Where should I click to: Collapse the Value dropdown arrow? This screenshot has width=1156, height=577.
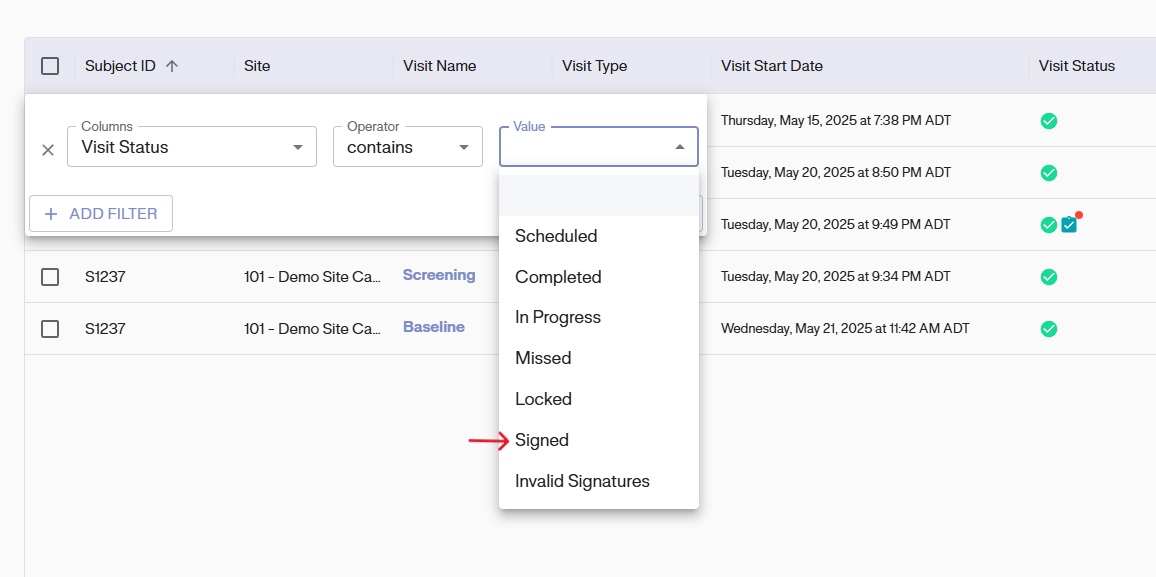[680, 147]
